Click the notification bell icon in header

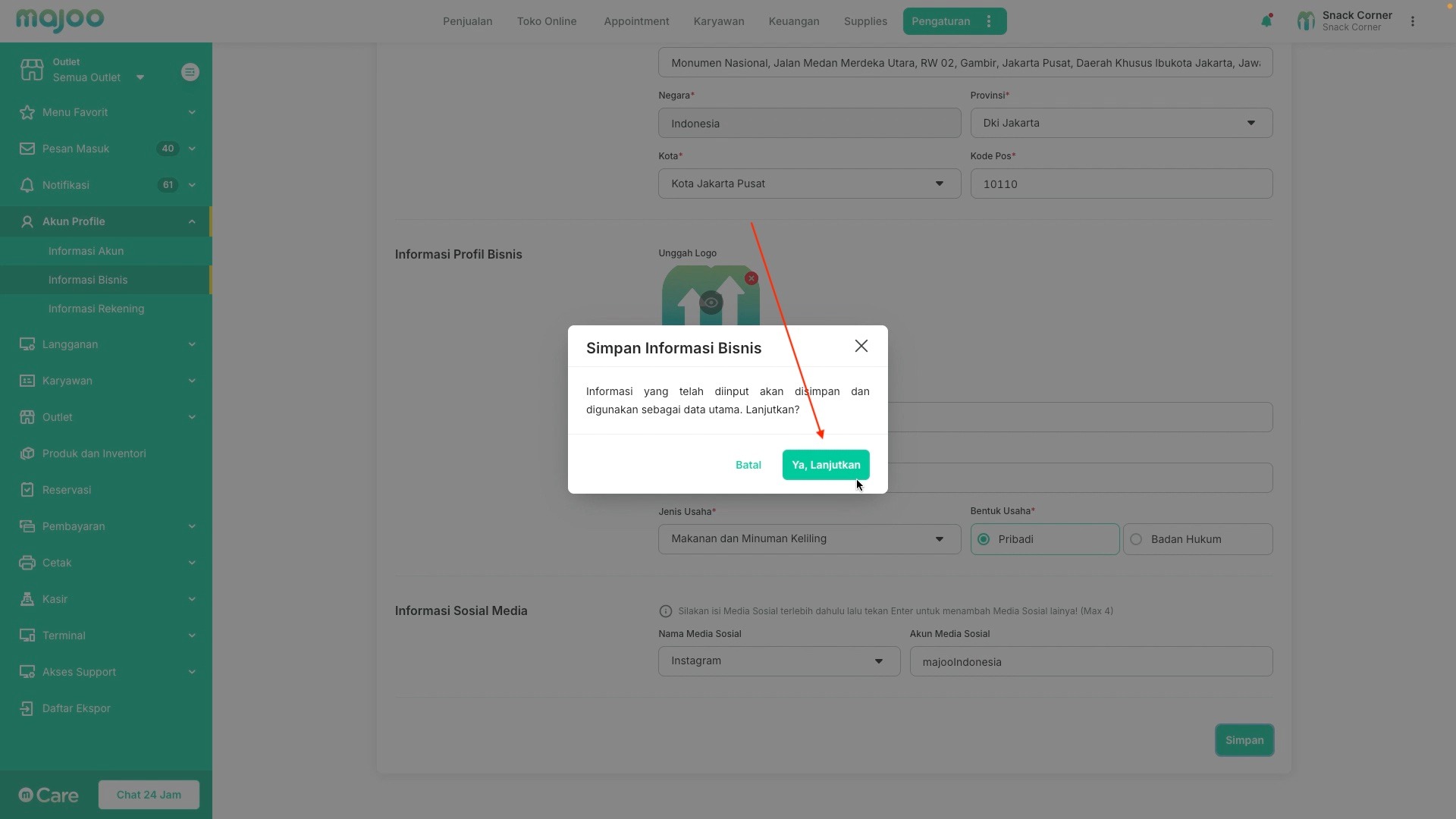click(1266, 21)
